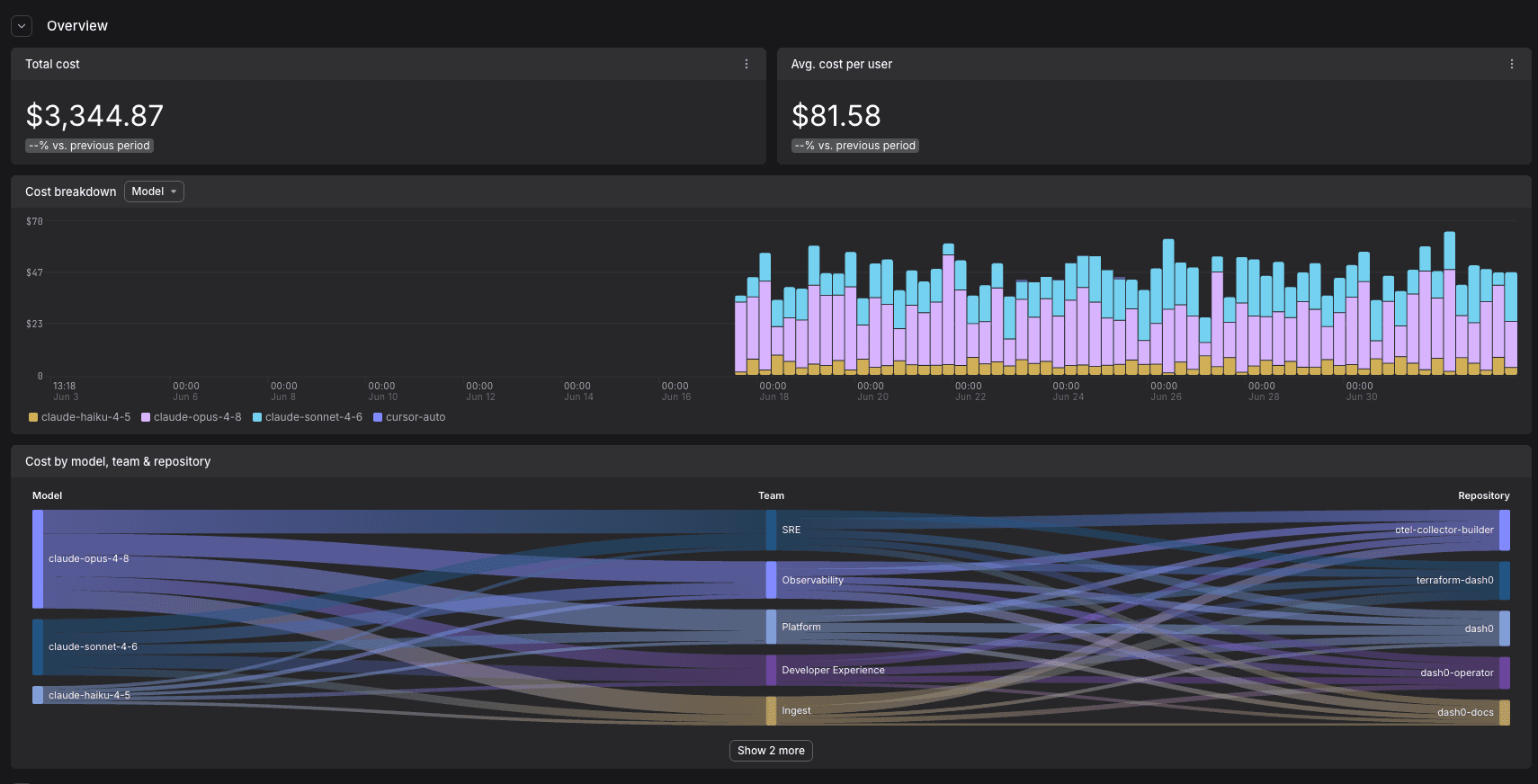Click the $70 y-axis label
This screenshot has height=784, width=1538.
tap(34, 221)
